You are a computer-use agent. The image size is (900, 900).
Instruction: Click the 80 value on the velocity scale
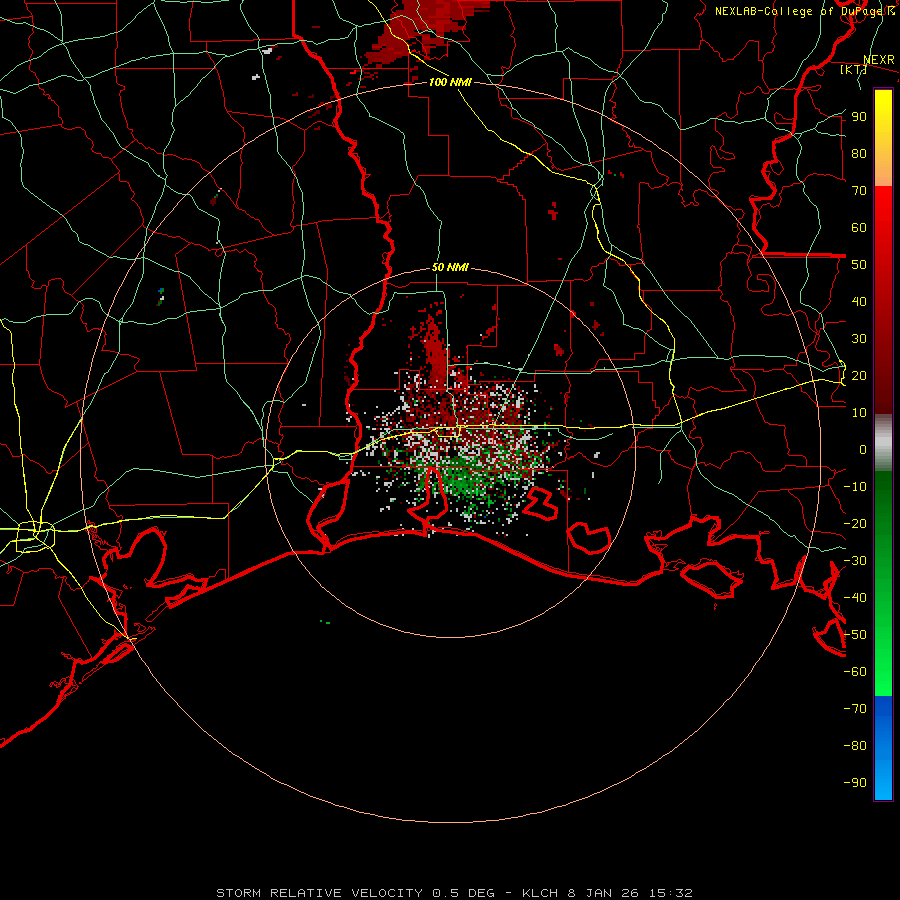tap(859, 154)
